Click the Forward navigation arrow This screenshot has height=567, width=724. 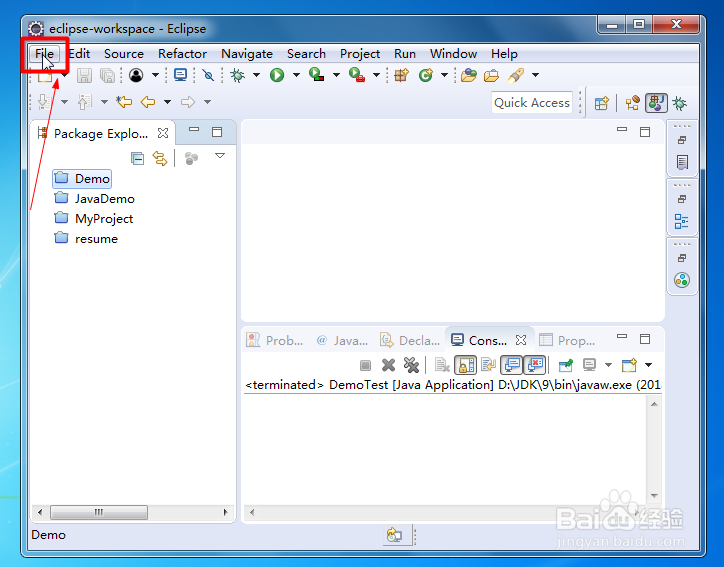click(x=187, y=102)
